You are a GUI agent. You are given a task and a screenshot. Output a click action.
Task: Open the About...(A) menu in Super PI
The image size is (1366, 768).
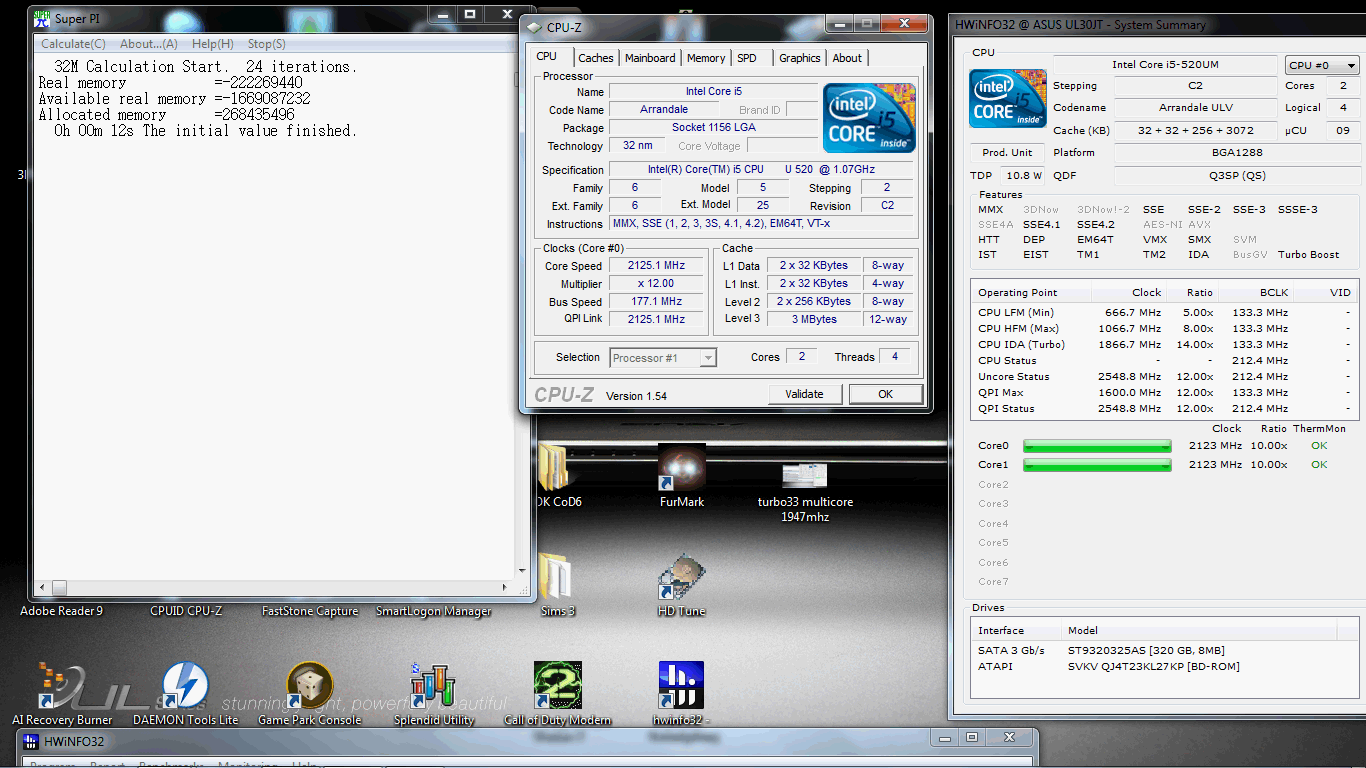(149, 44)
